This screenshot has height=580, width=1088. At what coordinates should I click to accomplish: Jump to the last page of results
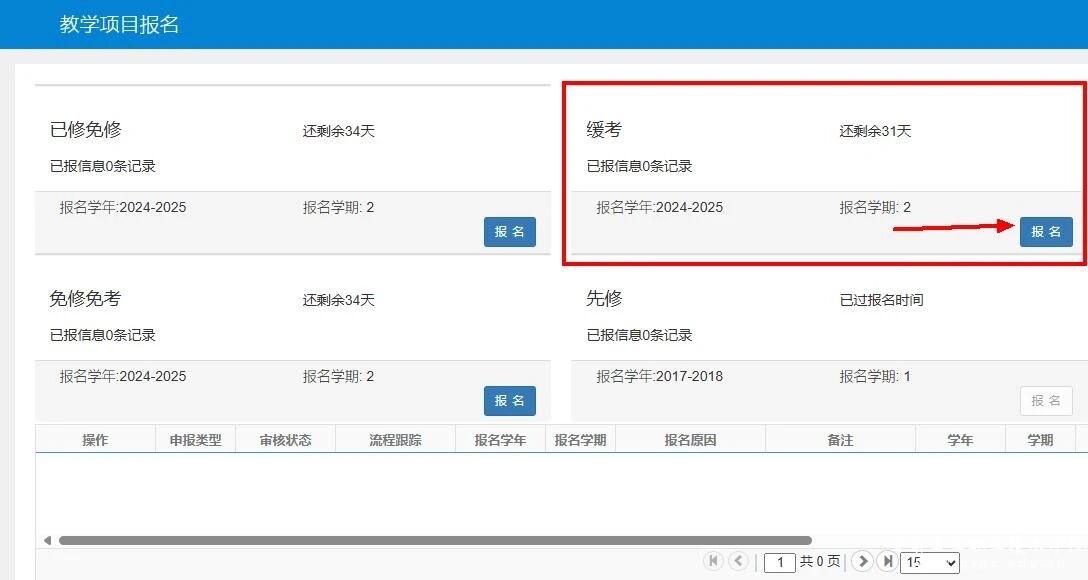(886, 561)
